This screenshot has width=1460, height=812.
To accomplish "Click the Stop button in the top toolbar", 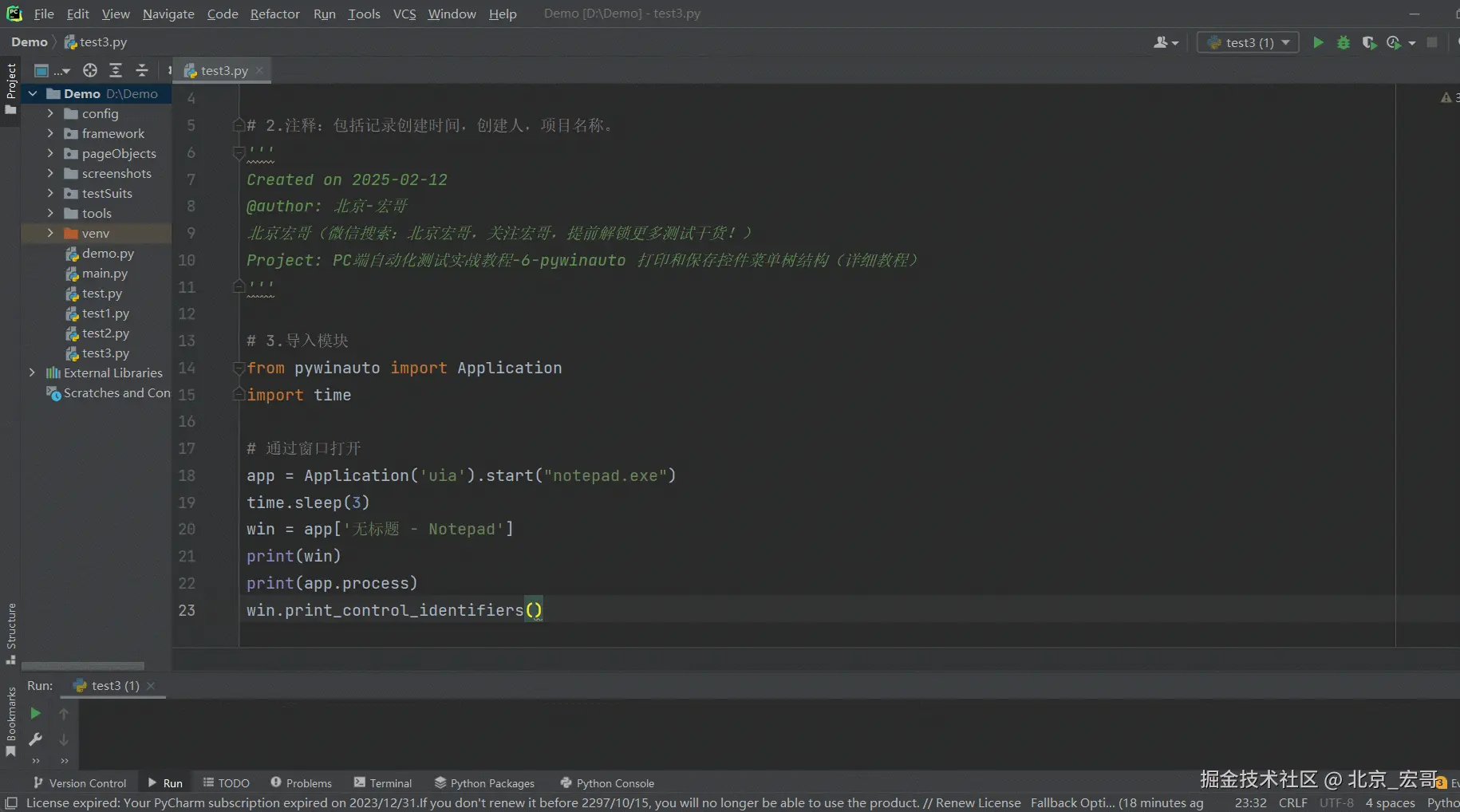I will pos(1432,42).
